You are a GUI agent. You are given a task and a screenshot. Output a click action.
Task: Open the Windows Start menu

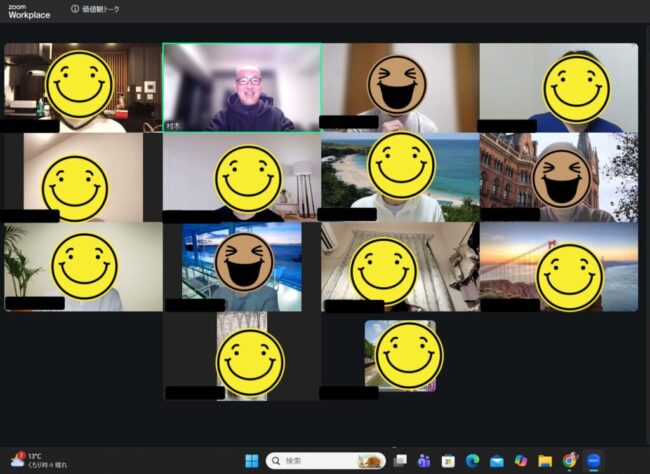coord(251,460)
